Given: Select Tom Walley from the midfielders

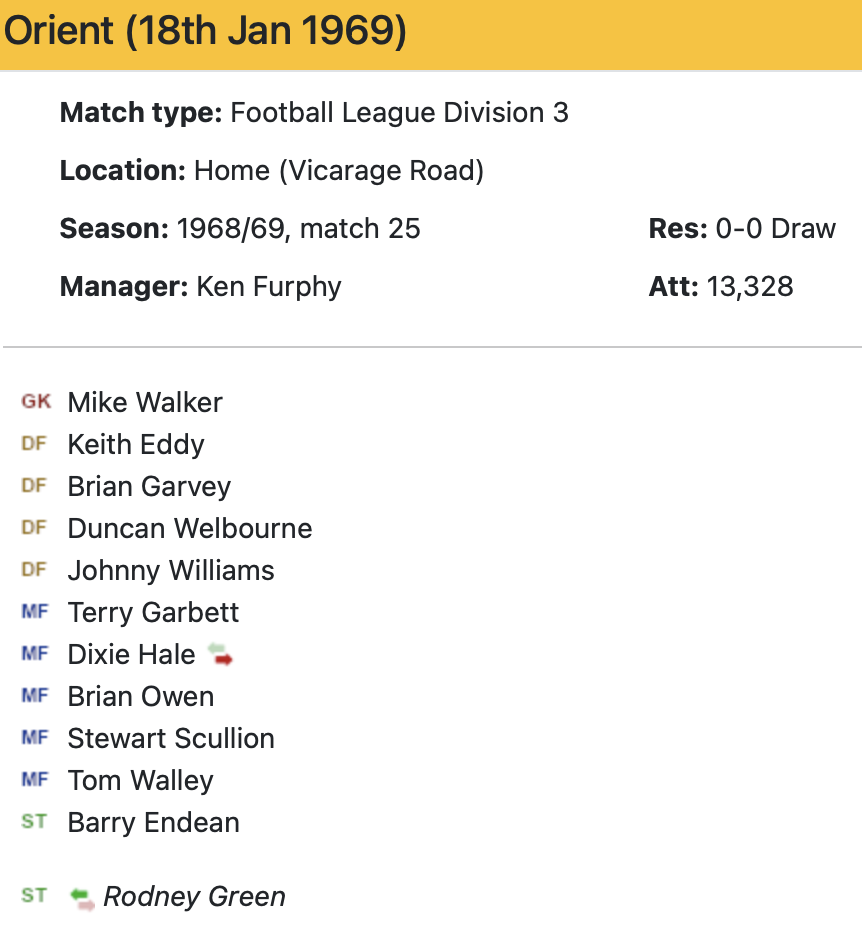Looking at the screenshot, I should (140, 780).
